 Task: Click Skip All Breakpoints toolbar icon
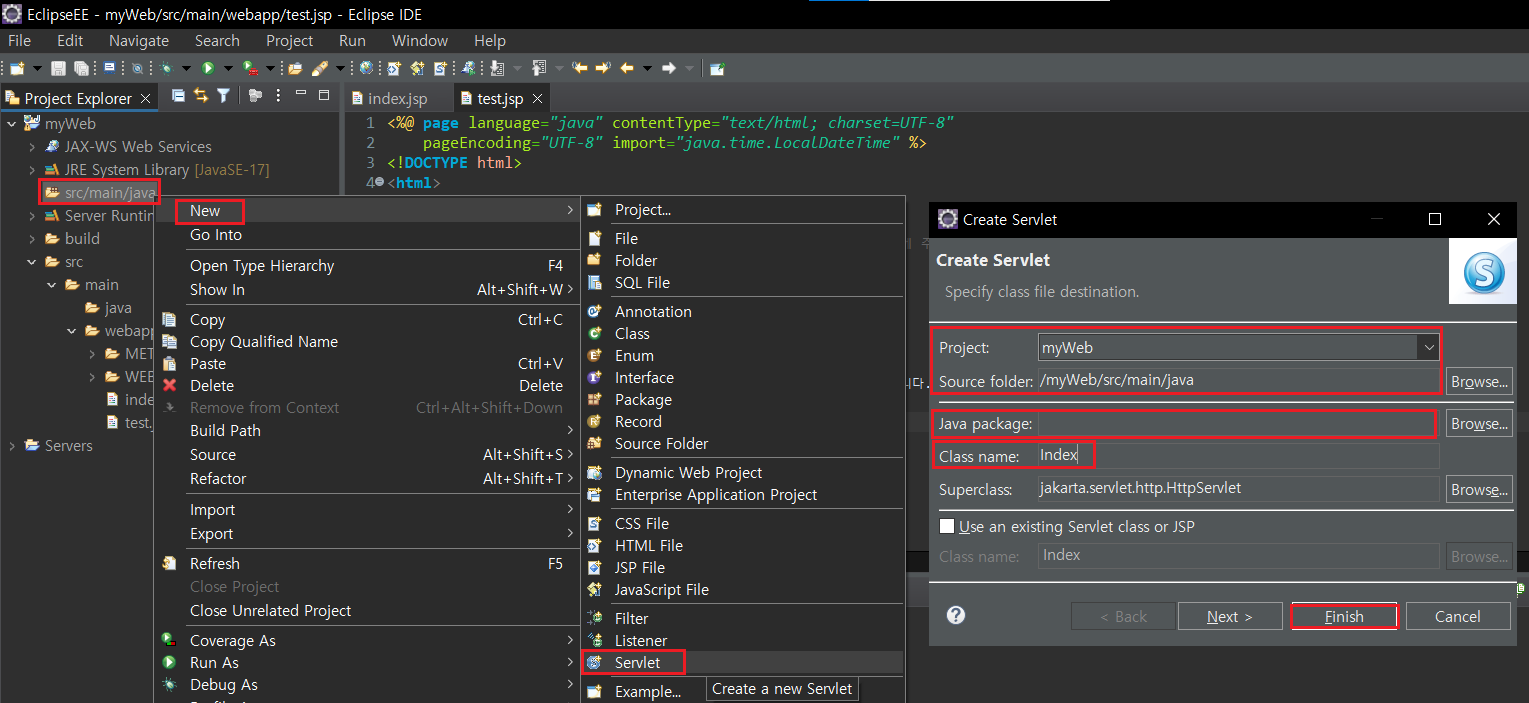click(137, 68)
